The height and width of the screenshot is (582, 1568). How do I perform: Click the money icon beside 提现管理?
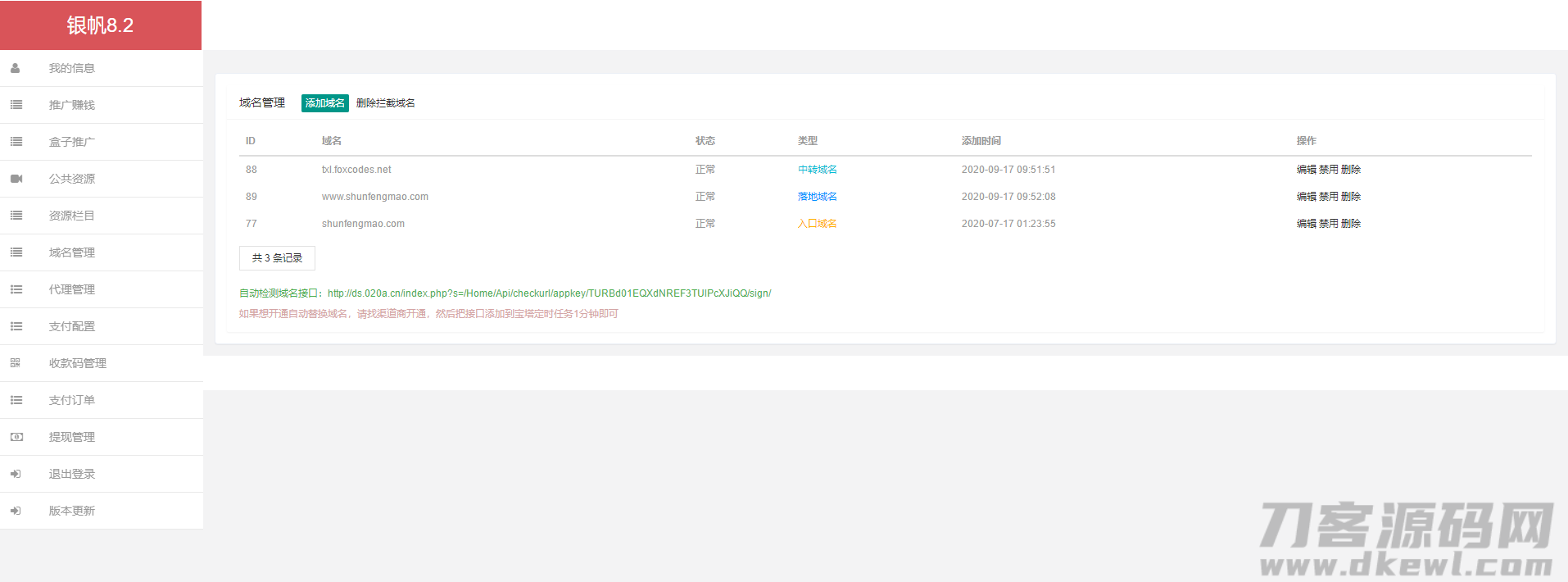tap(16, 437)
